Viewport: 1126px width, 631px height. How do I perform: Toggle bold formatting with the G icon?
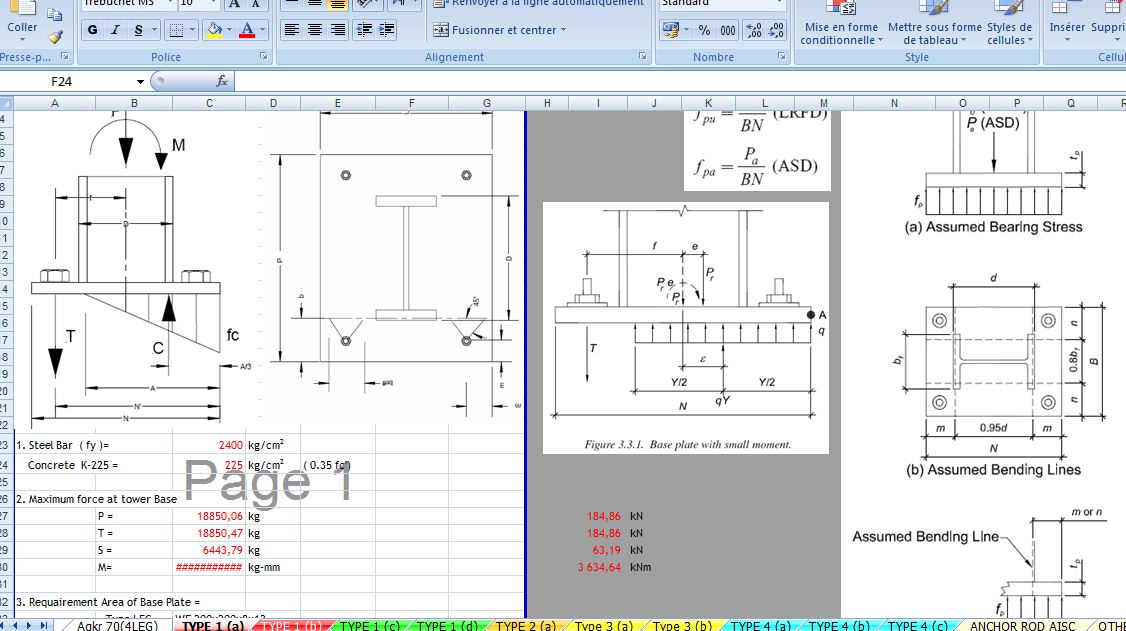coord(92,29)
